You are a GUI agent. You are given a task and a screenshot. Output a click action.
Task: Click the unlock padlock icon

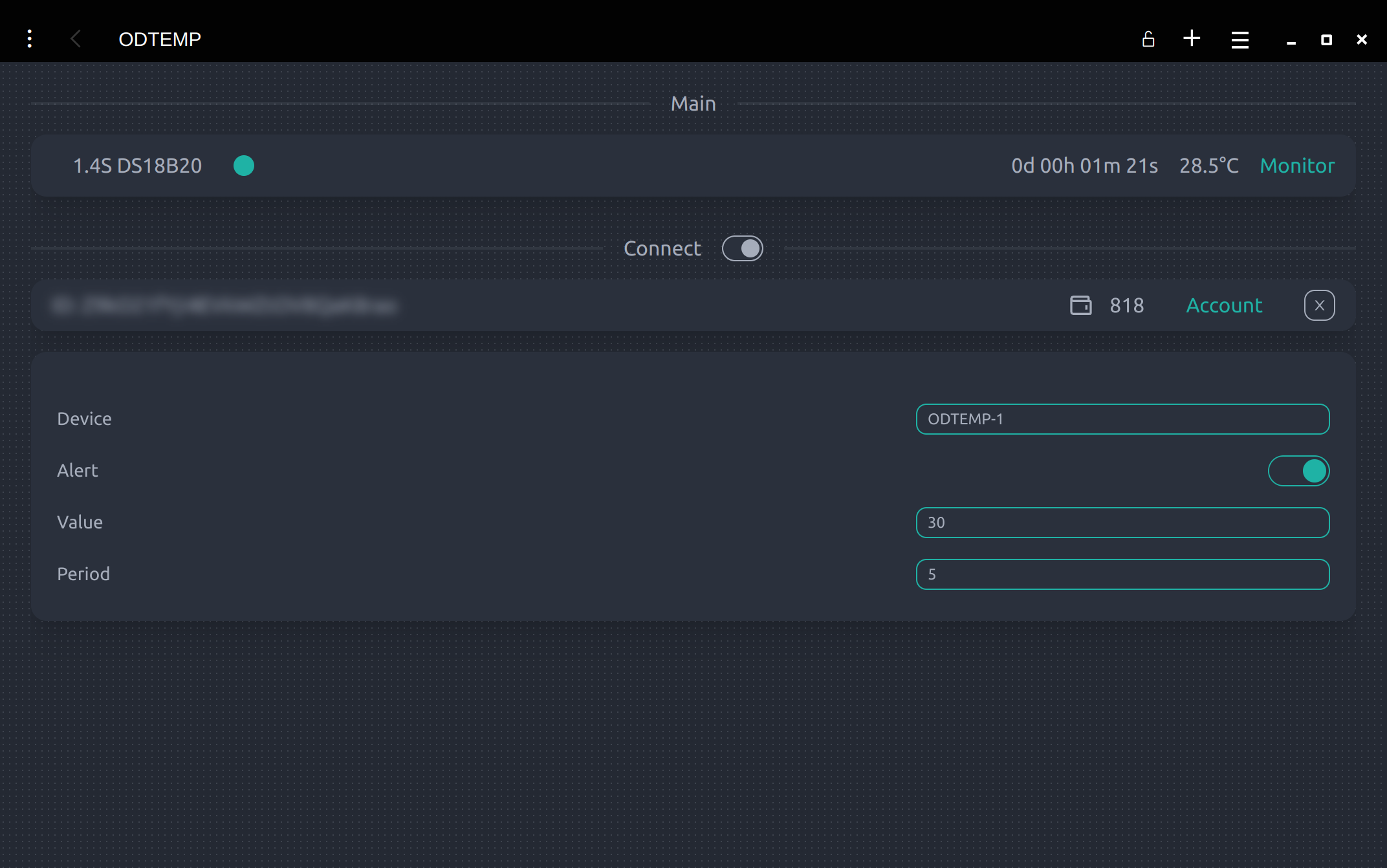click(x=1148, y=39)
